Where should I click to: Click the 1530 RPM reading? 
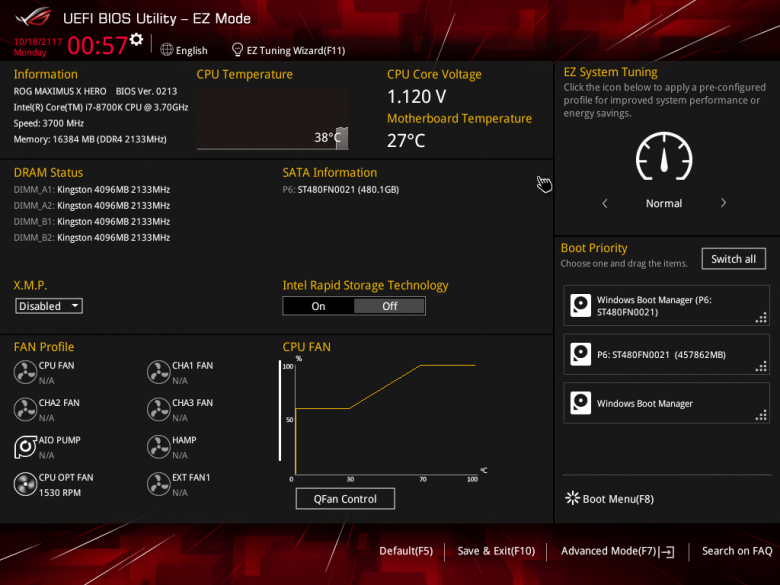[60, 492]
